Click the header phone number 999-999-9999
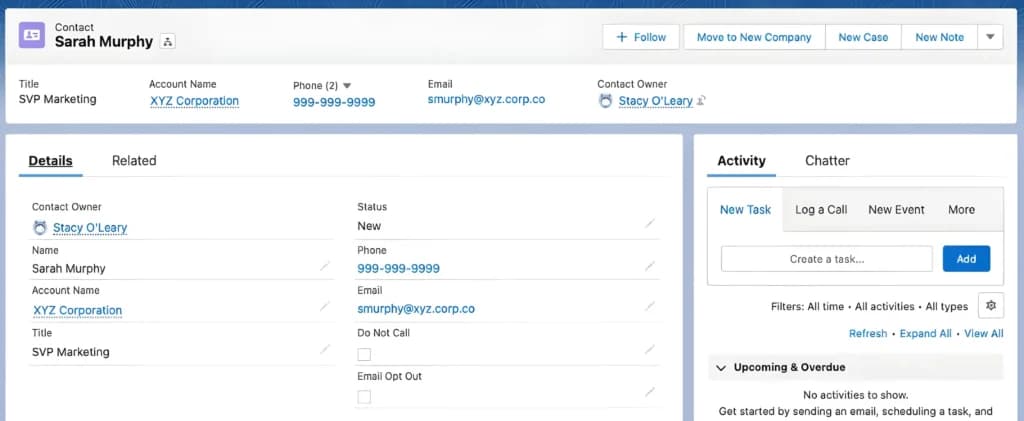1024x421 pixels. coord(334,102)
